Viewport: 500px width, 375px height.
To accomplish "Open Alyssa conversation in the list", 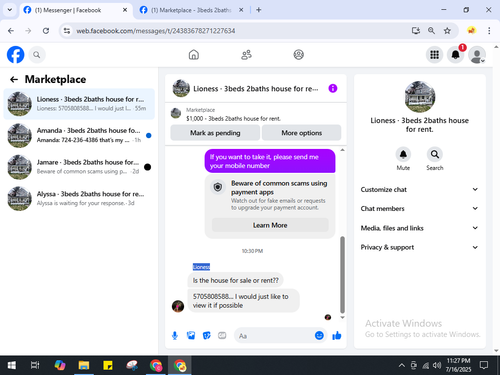I will pyautogui.click(x=79, y=199).
